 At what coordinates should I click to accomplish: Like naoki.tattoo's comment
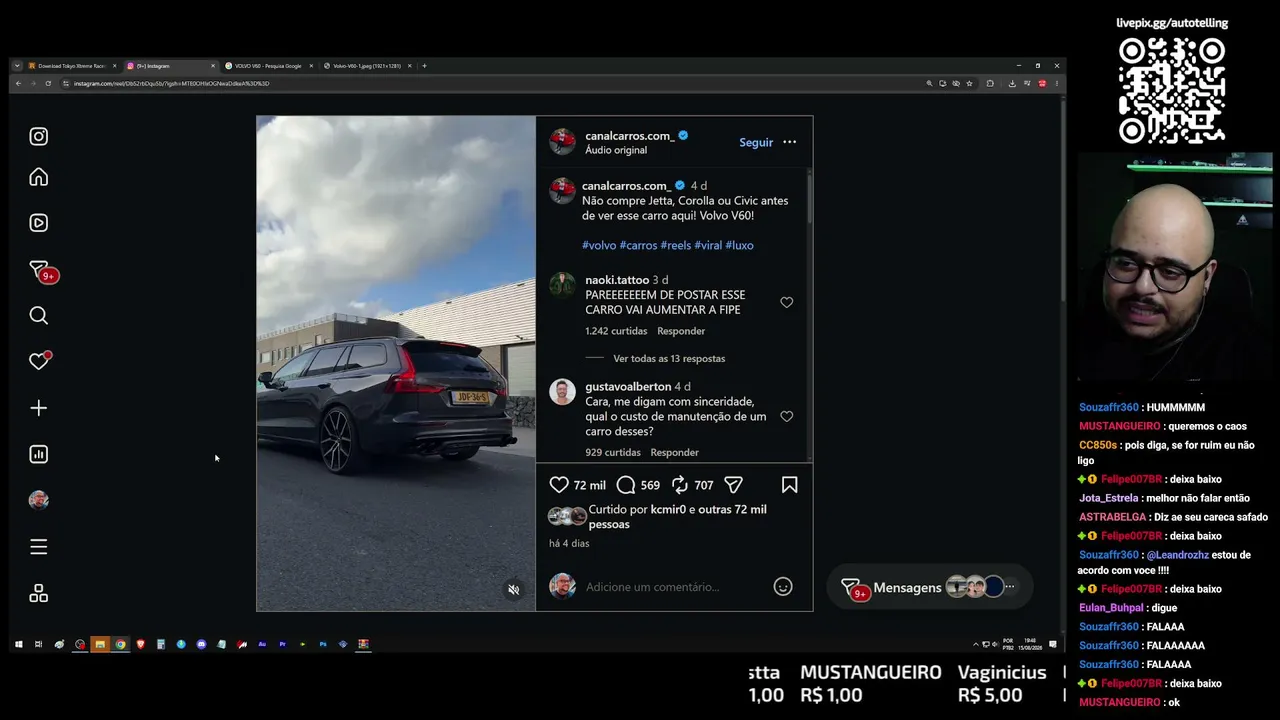point(787,302)
